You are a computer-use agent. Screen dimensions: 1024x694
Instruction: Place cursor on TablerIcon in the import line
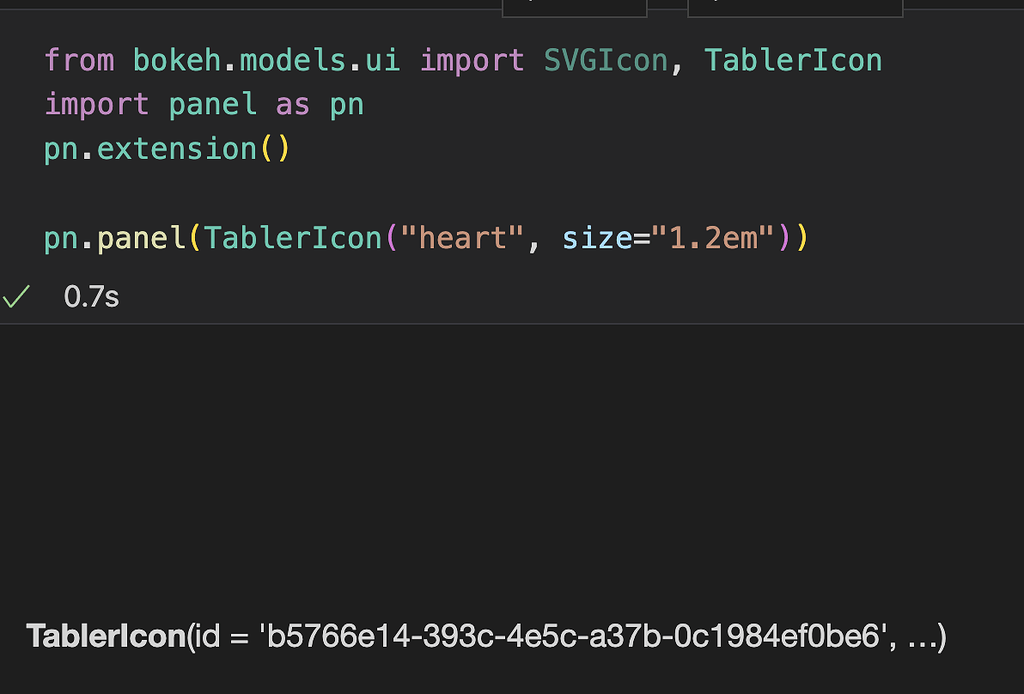[793, 60]
